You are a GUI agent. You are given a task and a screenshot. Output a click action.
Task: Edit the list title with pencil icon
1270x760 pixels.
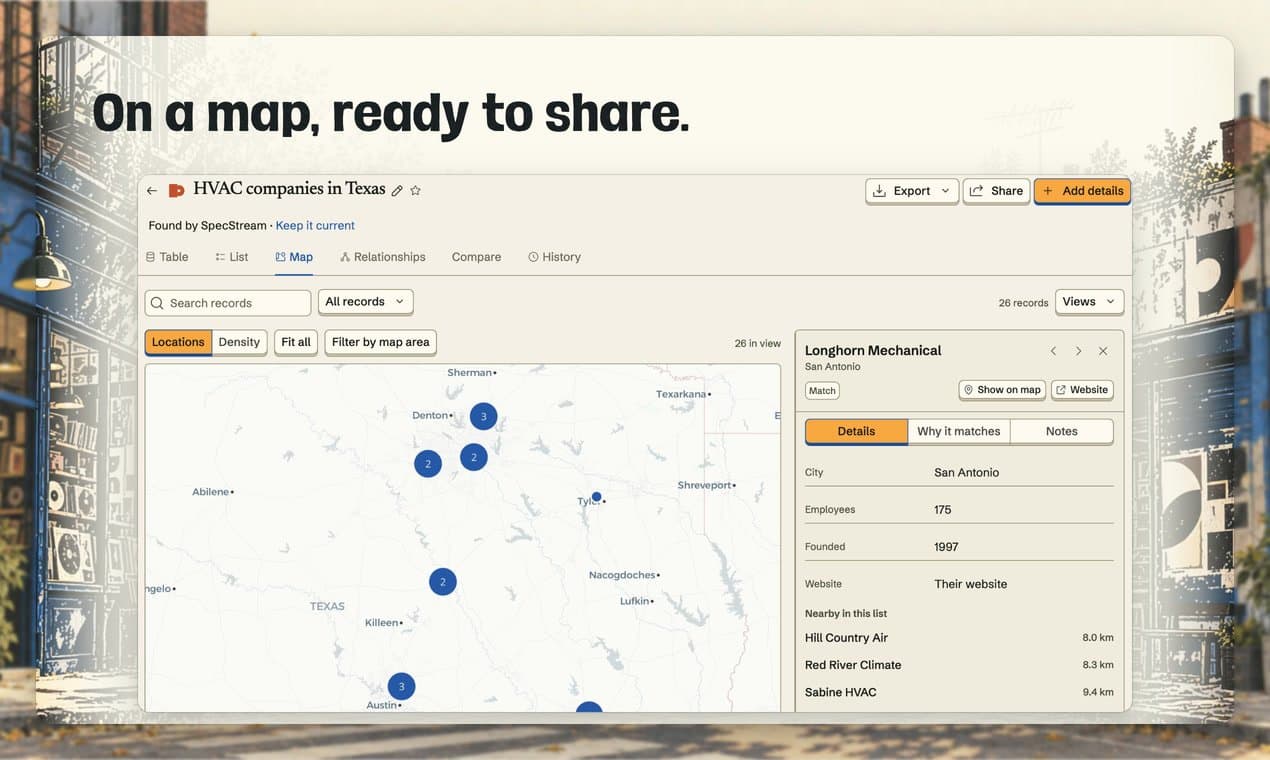397,190
